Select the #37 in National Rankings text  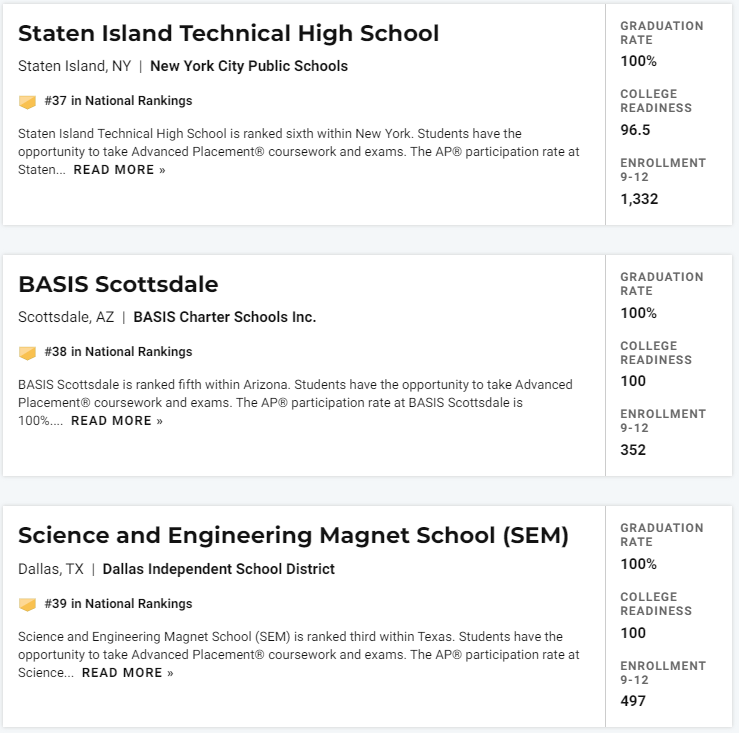point(118,101)
